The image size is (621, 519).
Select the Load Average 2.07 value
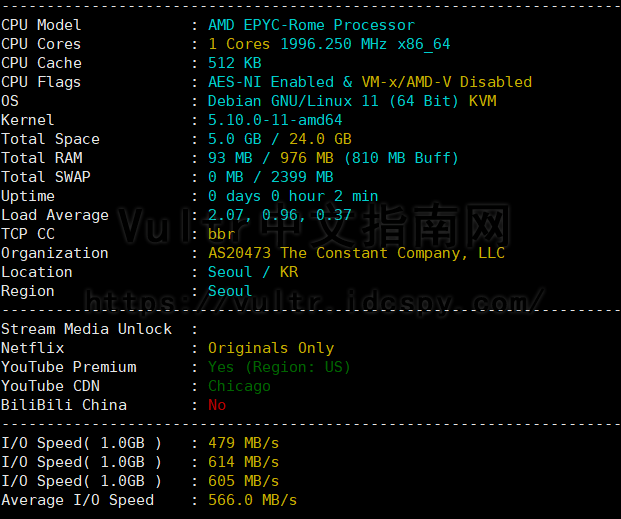[x=226, y=215]
